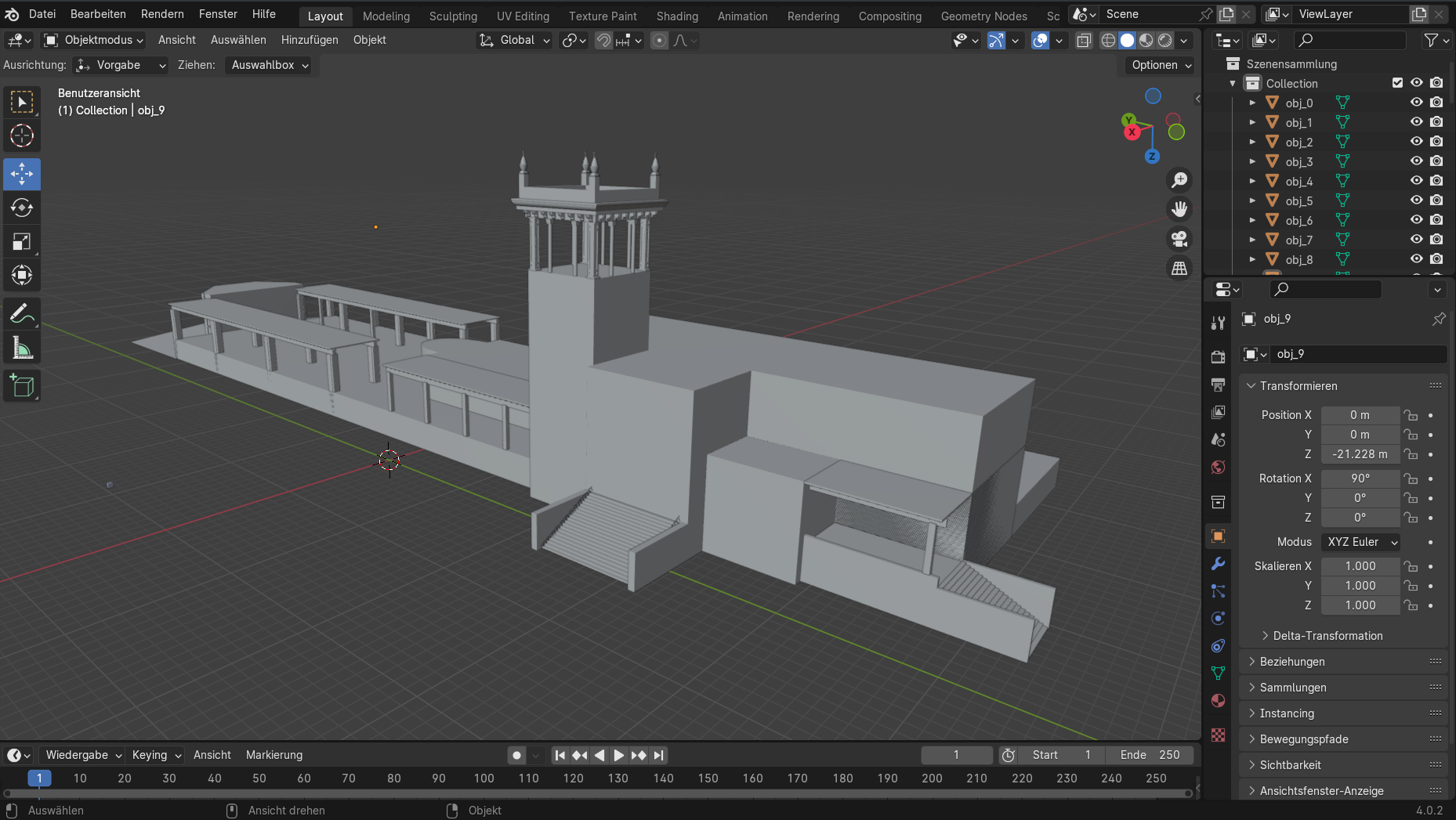Screen dimensions: 1456x820
Task: Open the XYZ Euler rotation mode dropdown
Action: coord(1361,542)
